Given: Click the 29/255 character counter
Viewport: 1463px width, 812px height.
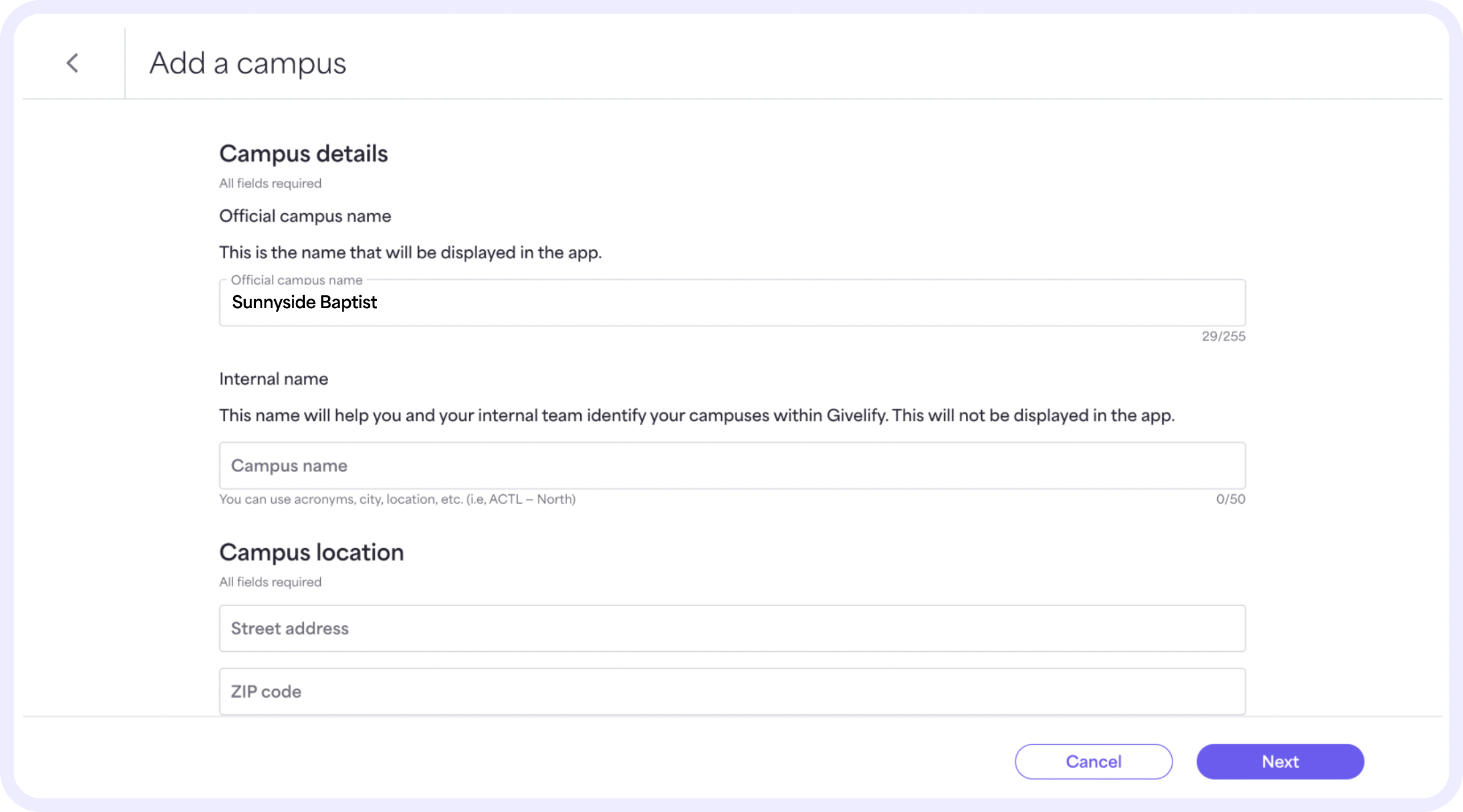Looking at the screenshot, I should (1223, 336).
